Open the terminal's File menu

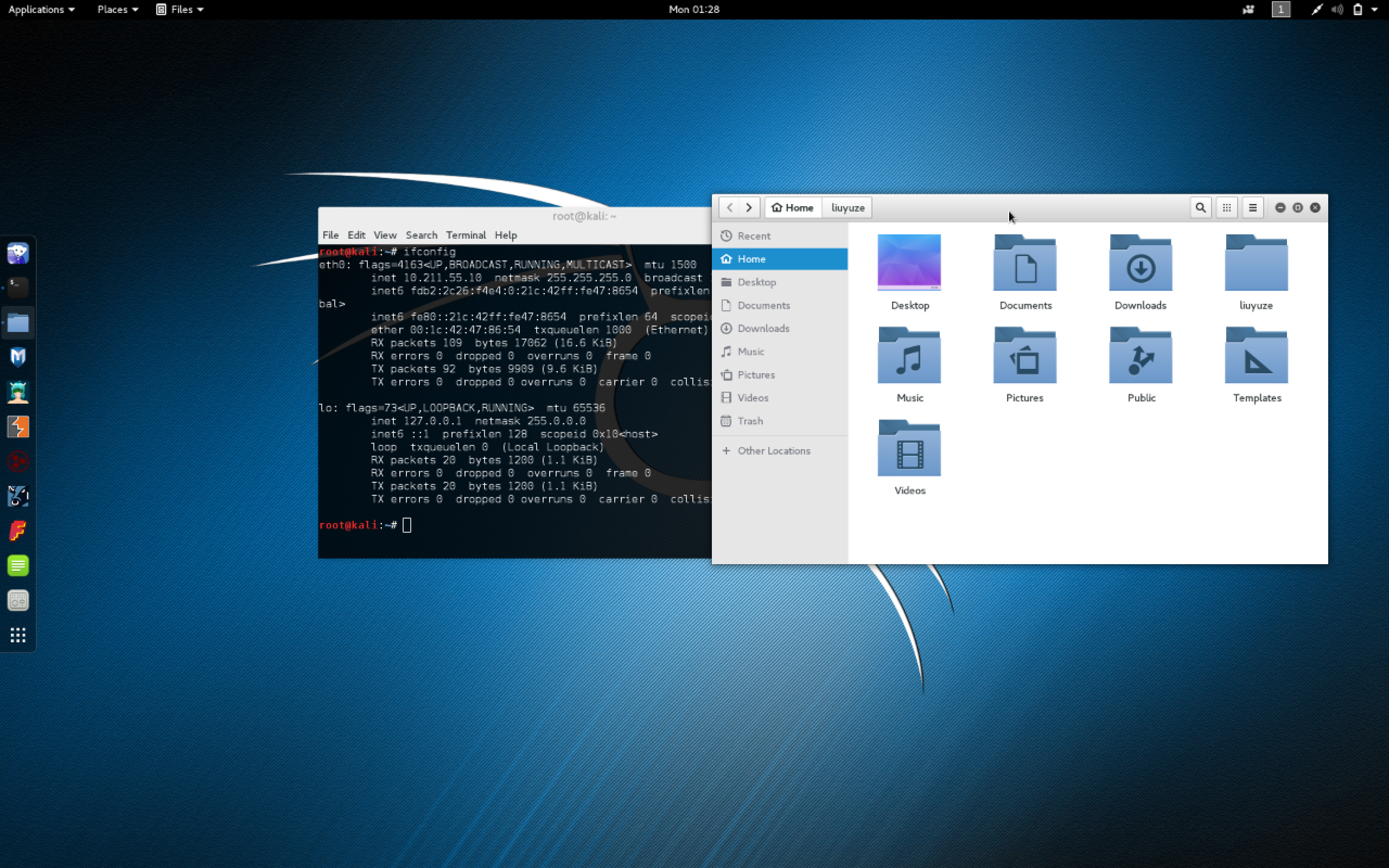(330, 235)
